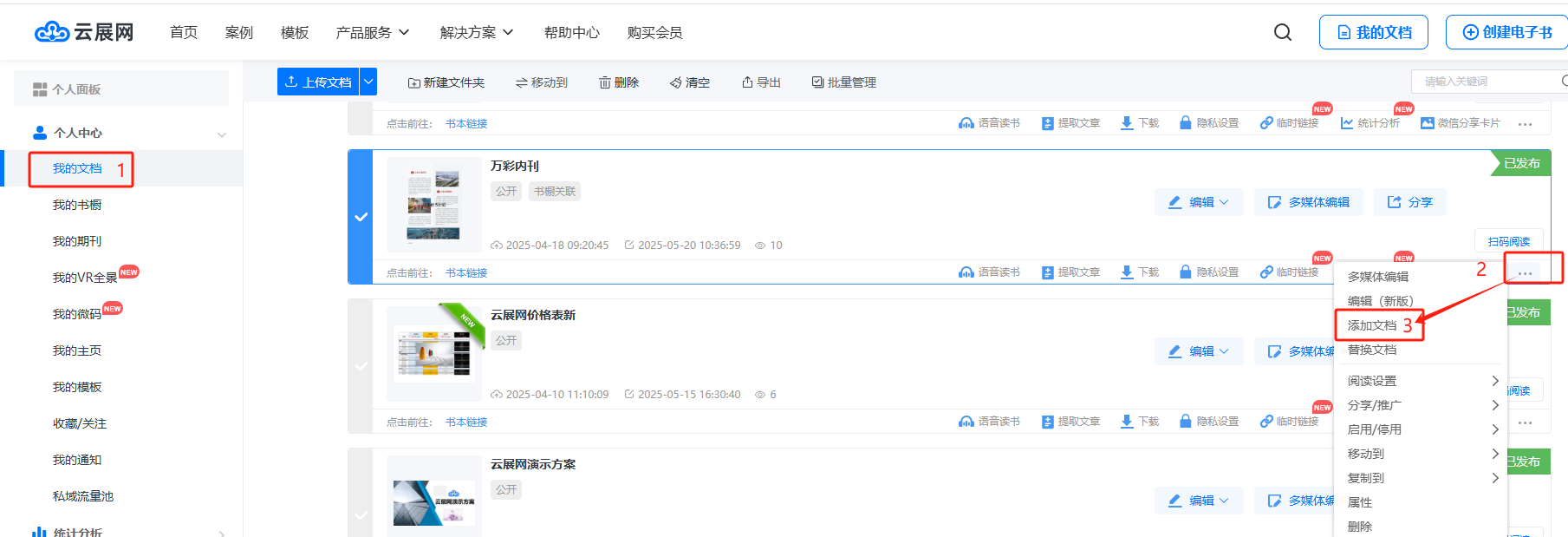
Task: Click 导出 in the toolbar
Action: 761,82
